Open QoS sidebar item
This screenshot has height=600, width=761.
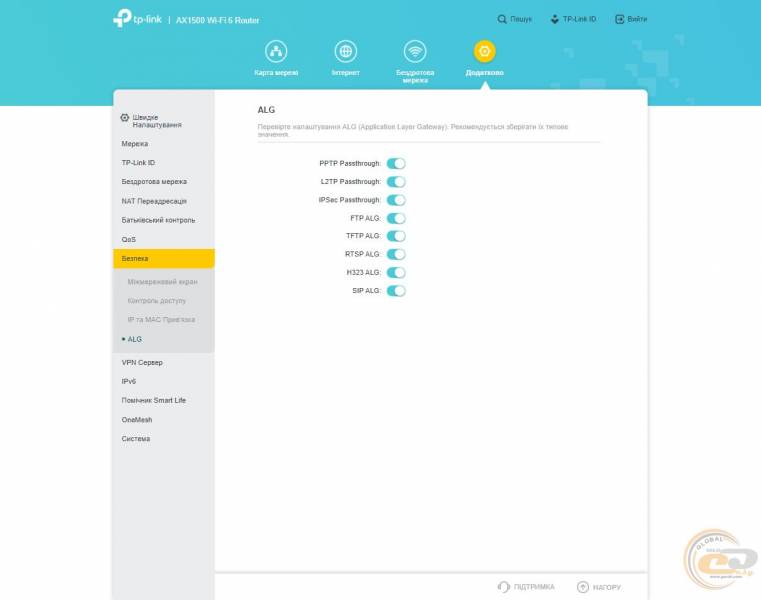(x=164, y=239)
